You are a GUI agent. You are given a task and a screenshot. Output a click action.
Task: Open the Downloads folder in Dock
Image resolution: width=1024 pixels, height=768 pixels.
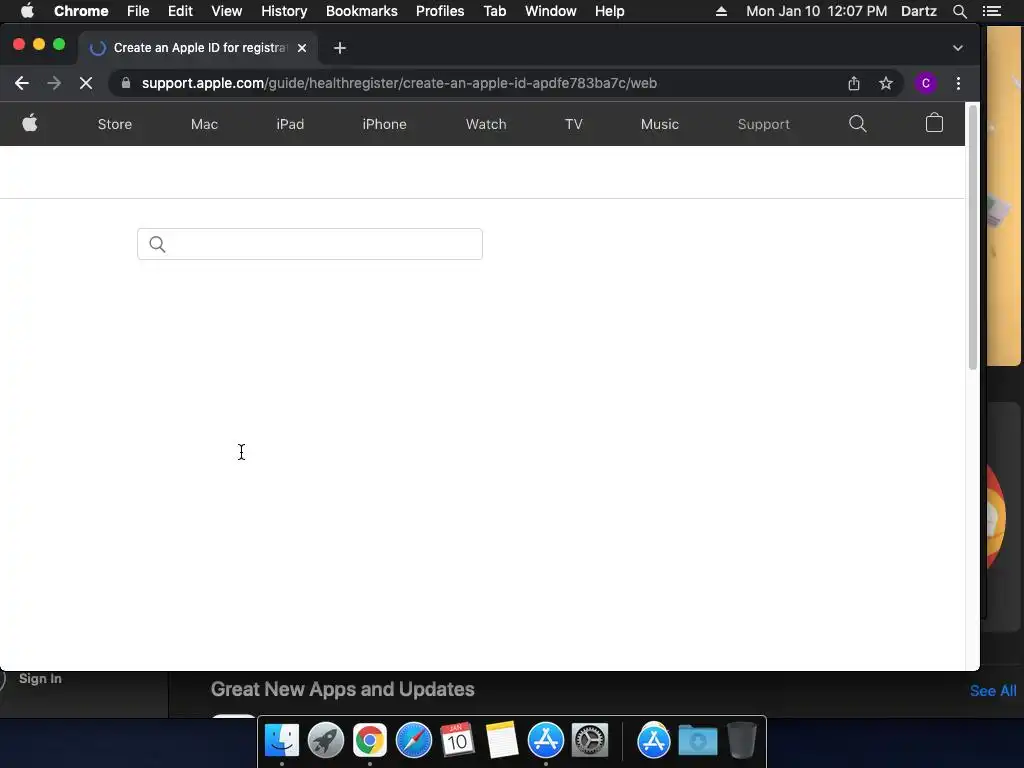pyautogui.click(x=697, y=741)
